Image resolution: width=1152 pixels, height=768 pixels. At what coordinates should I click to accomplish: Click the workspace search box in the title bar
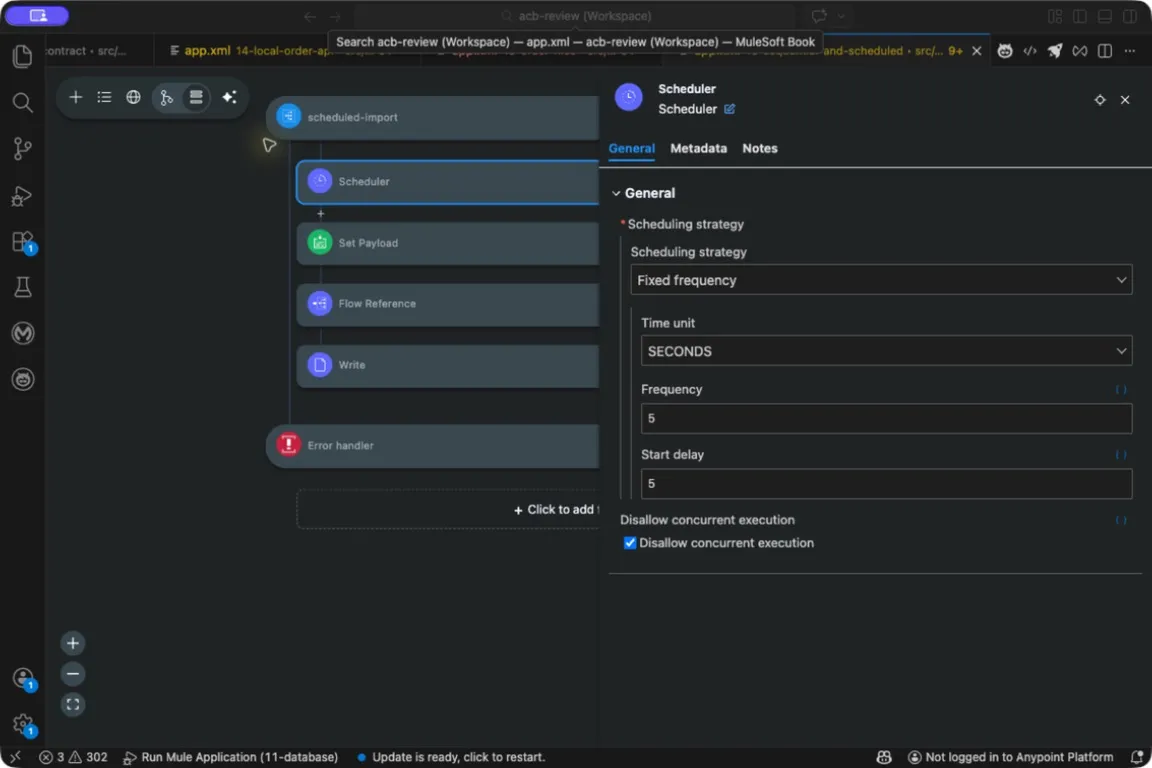pos(575,16)
